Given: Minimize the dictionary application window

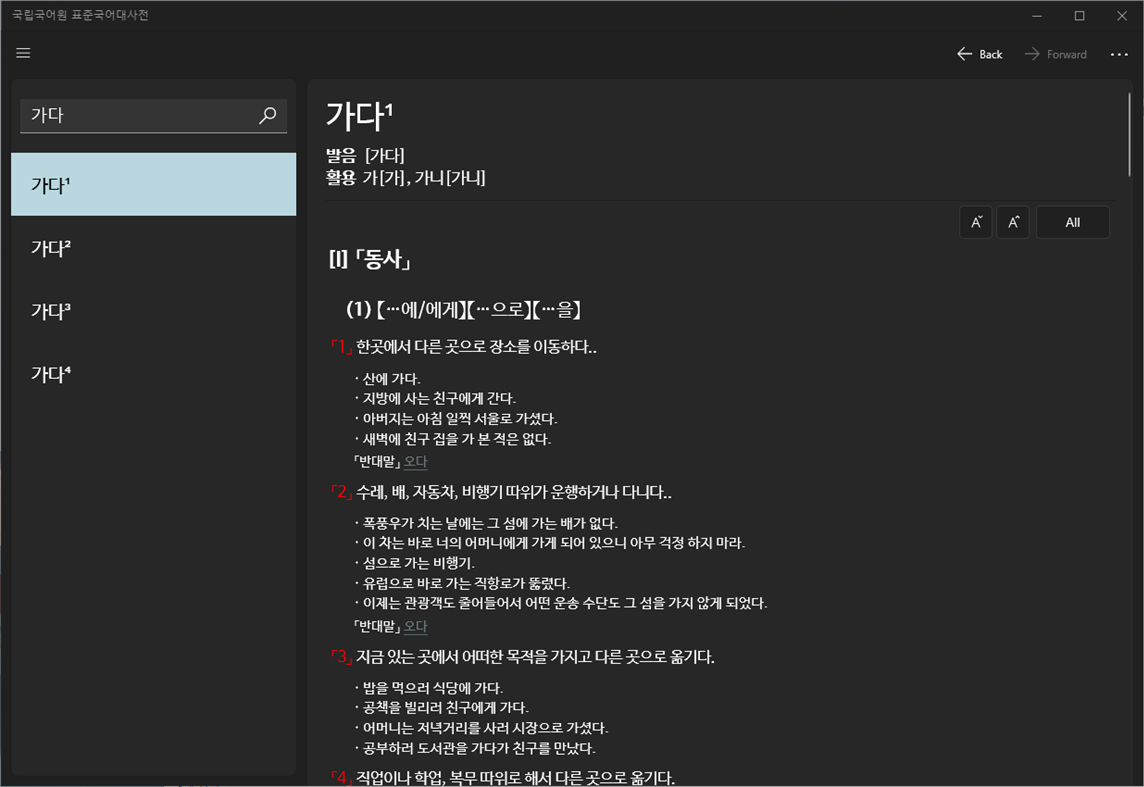Looking at the screenshot, I should coord(1036,15).
